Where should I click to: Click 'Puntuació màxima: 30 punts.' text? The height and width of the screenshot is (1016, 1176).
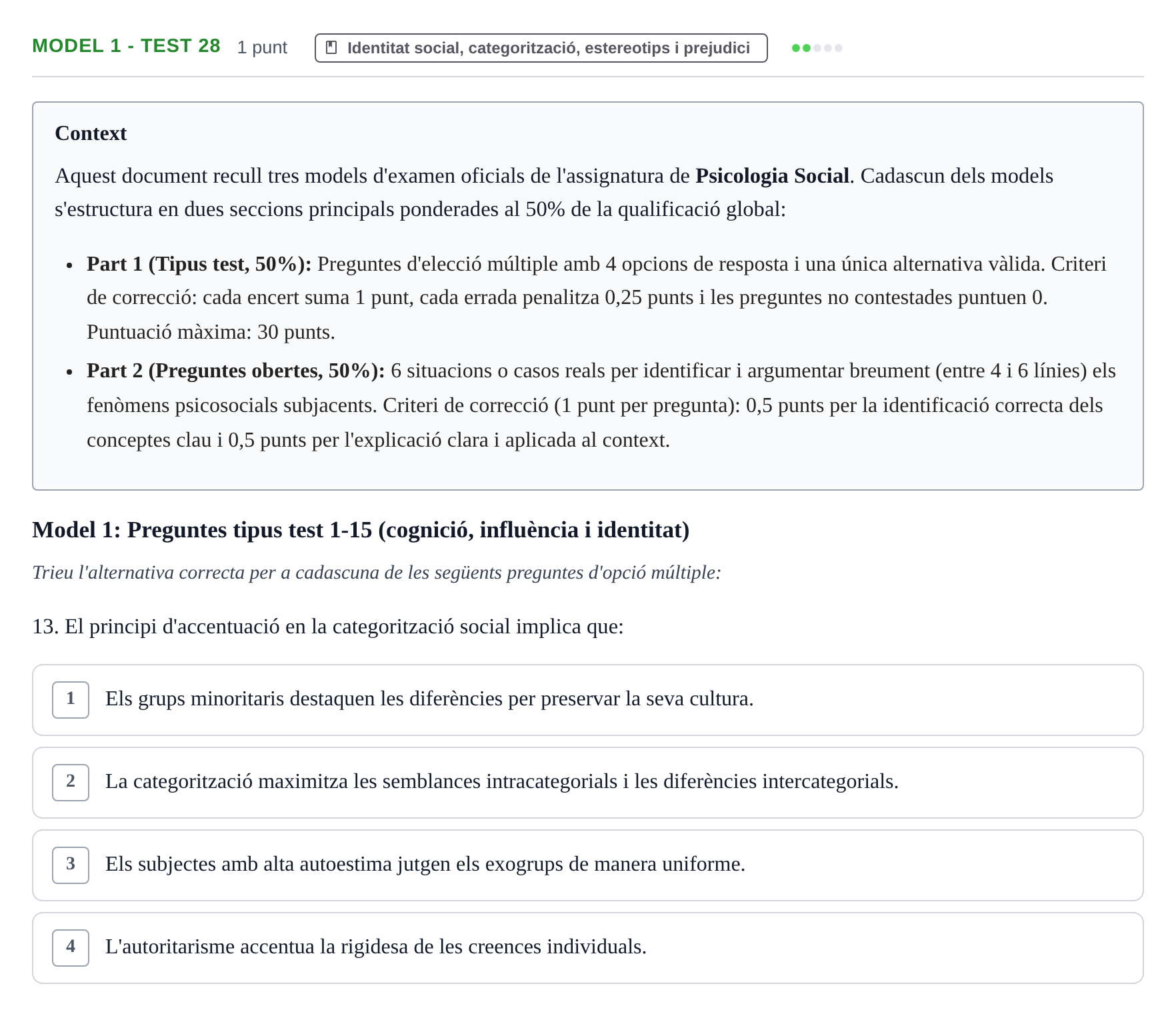(211, 332)
